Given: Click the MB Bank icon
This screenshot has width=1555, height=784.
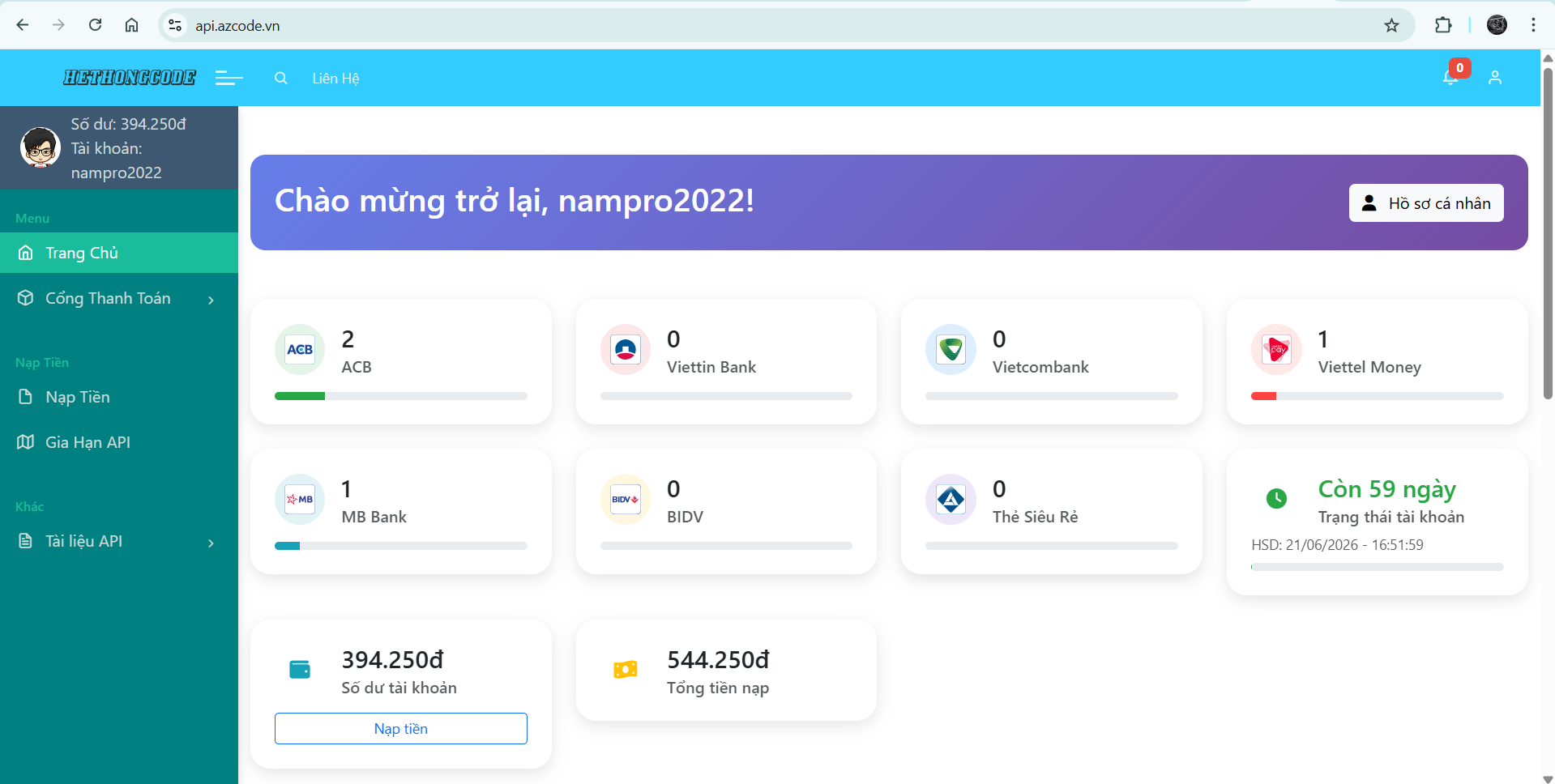Looking at the screenshot, I should coord(299,499).
